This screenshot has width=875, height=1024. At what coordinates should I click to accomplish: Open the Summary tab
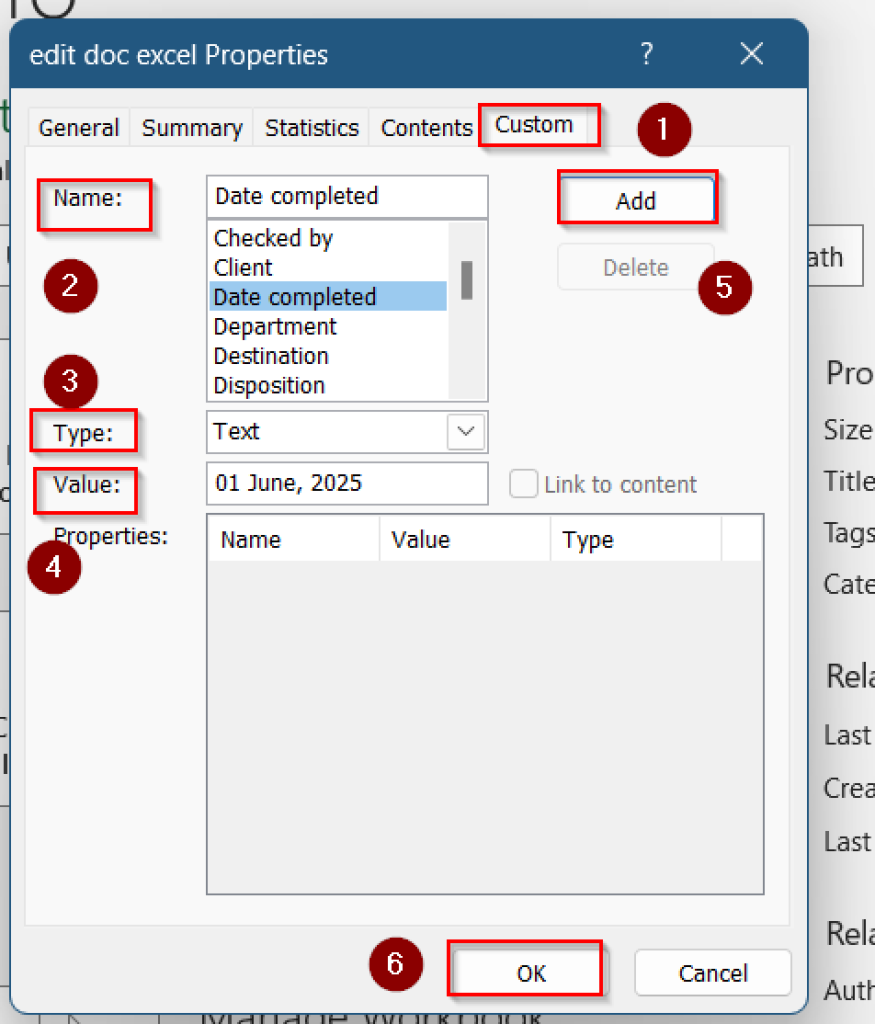click(191, 127)
